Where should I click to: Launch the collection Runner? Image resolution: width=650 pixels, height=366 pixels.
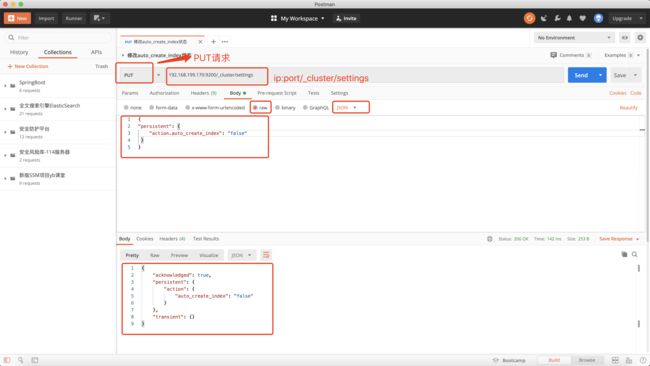tap(73, 18)
